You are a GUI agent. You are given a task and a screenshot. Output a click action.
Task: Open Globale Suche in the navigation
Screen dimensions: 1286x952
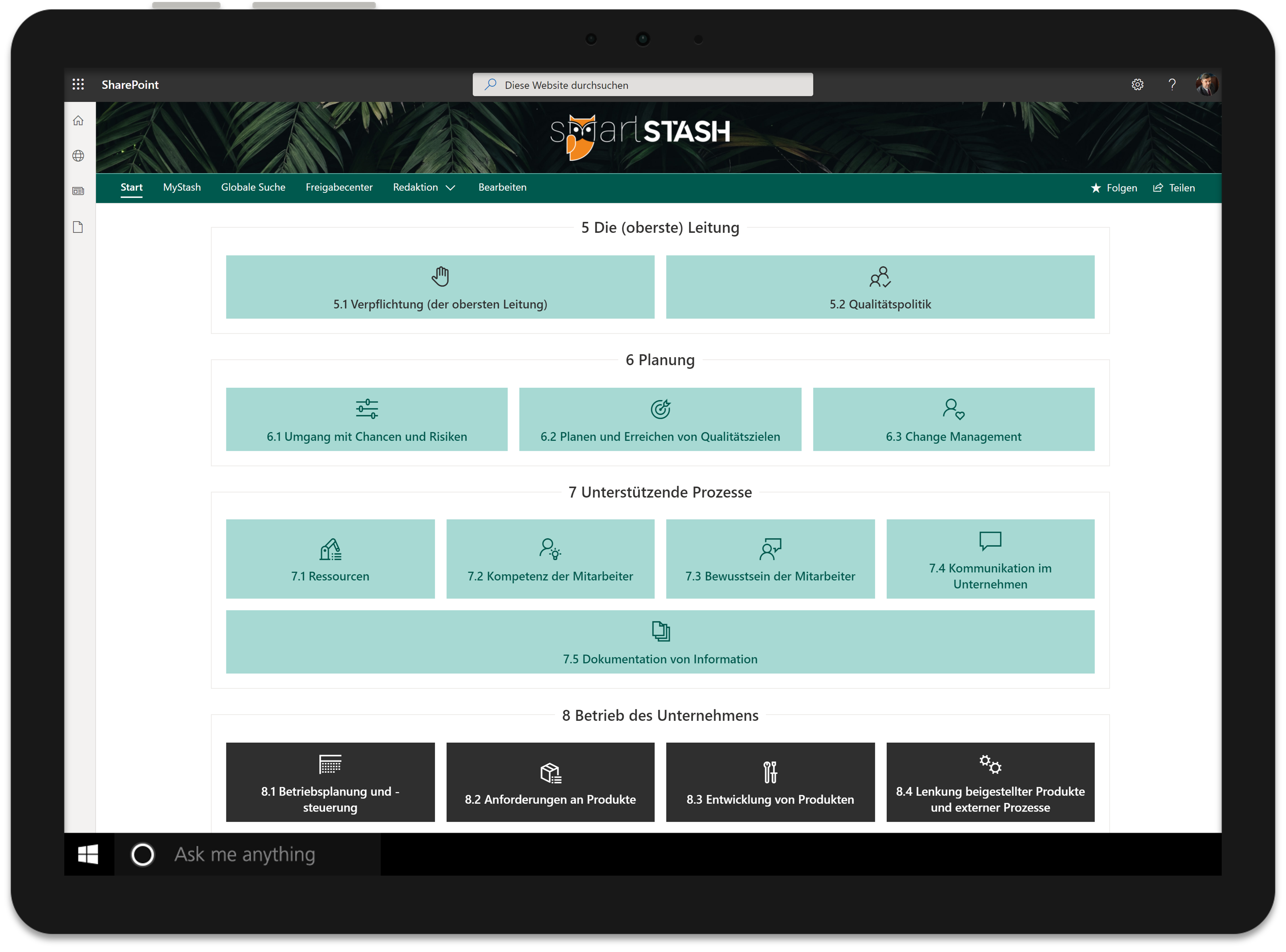[253, 187]
